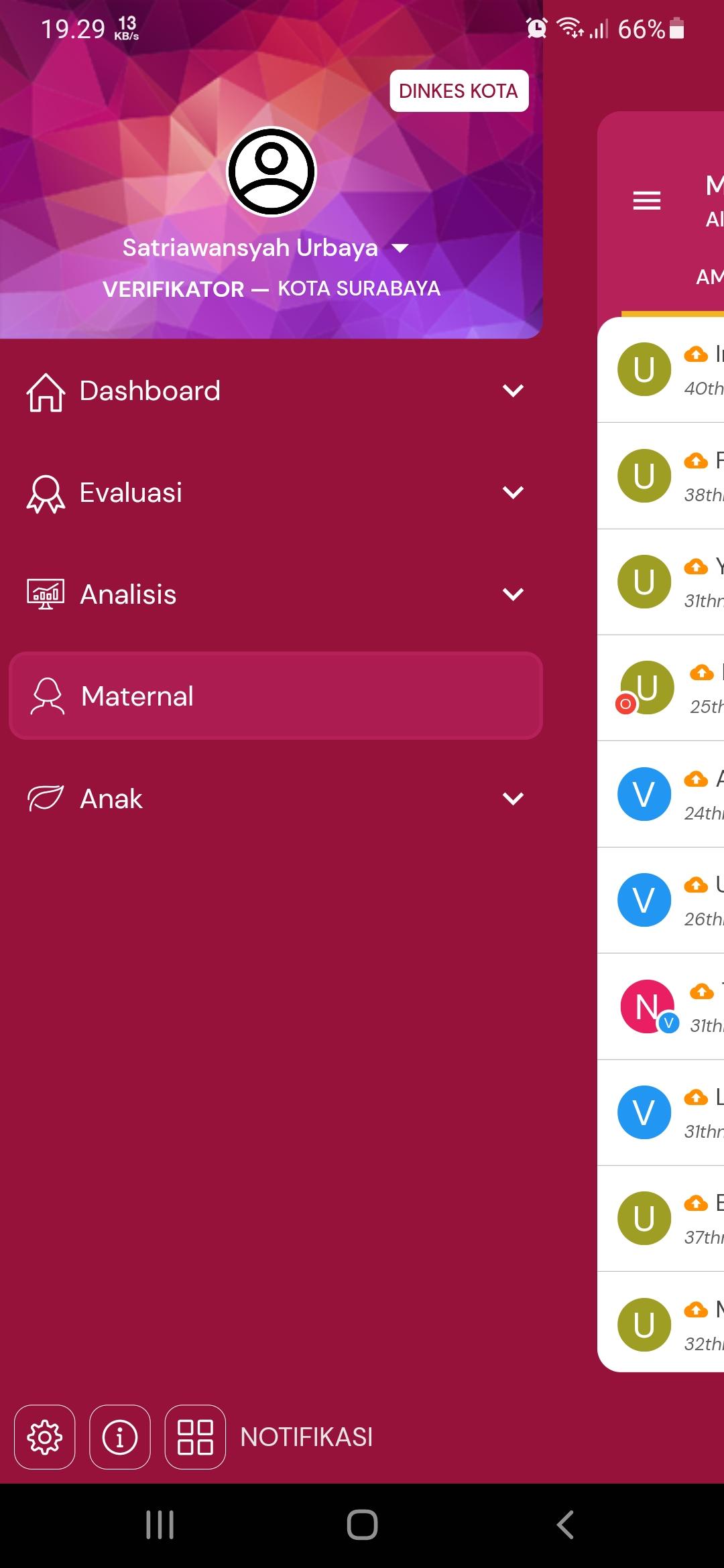Viewport: 724px width, 1568px height.
Task: Open account dropdown beside Satriawansyah Urbaya
Action: pos(400,249)
